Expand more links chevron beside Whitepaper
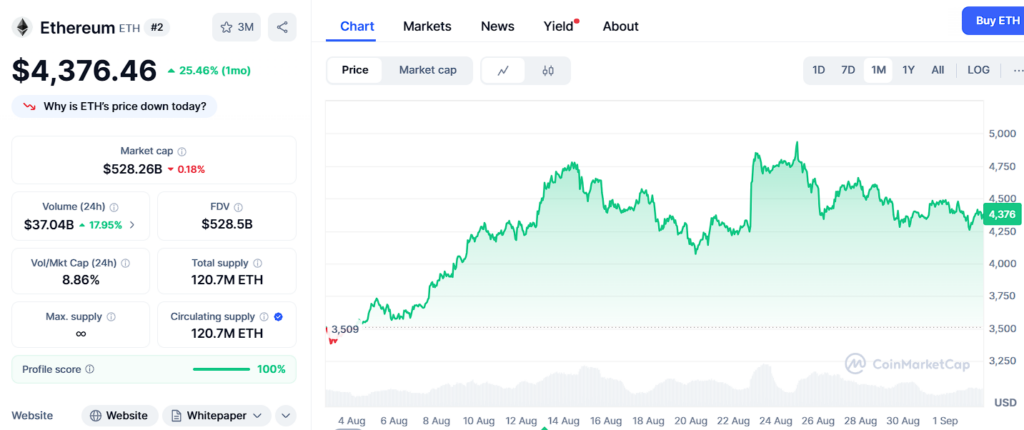The height and width of the screenshot is (430, 1024). pos(285,415)
